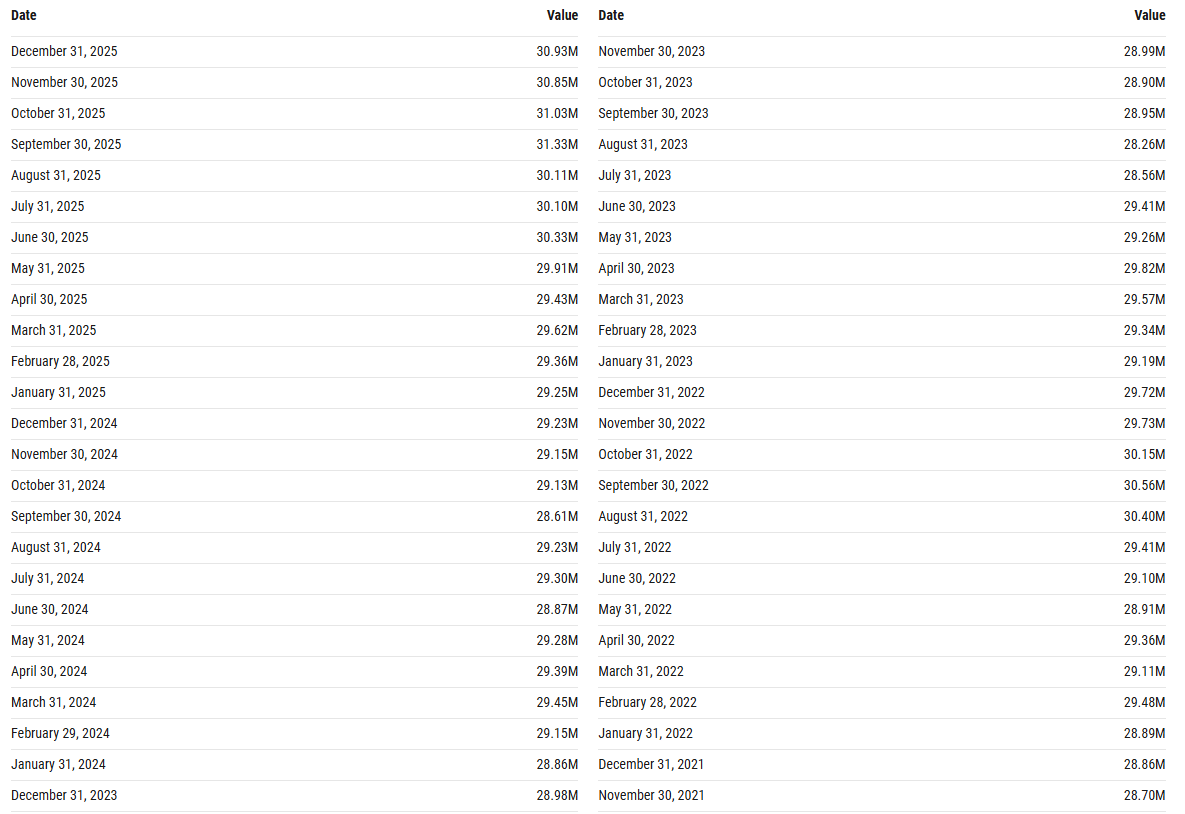Click the 28.61M value for September 2024

556,516
